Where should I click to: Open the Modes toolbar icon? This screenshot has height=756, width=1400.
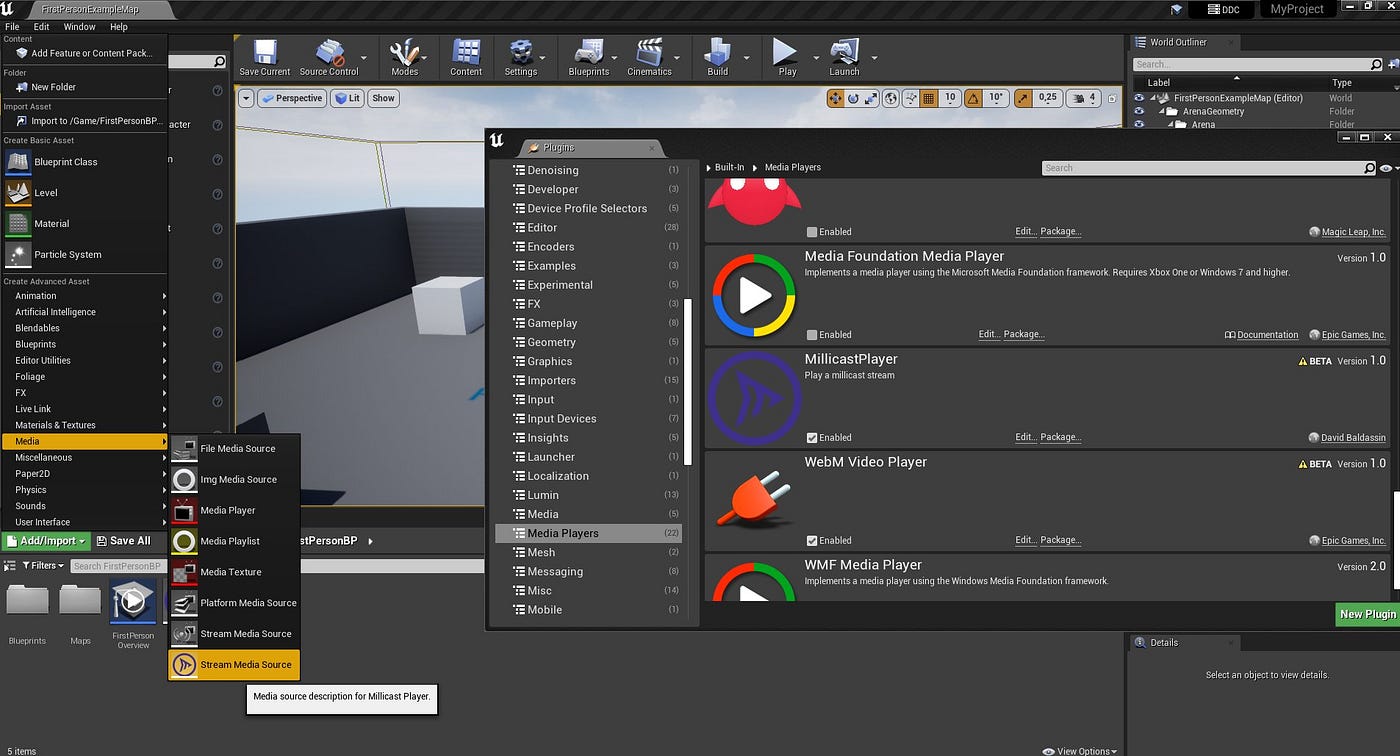point(405,57)
